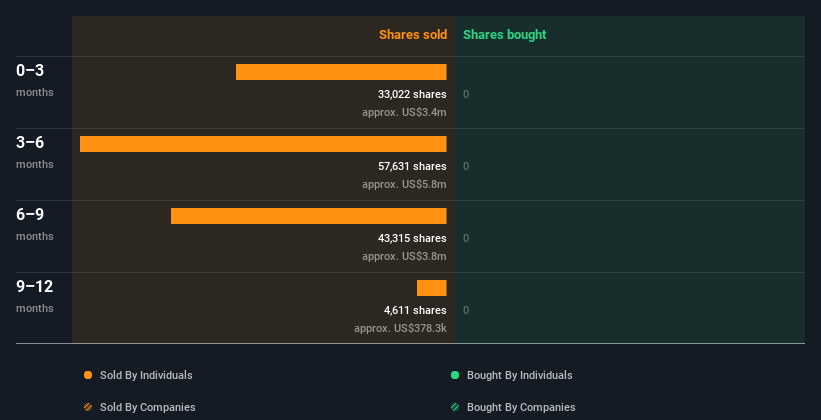This screenshot has width=821, height=420.
Task: Click the 0–3 months orange bar
Action: pyautogui.click(x=341, y=72)
